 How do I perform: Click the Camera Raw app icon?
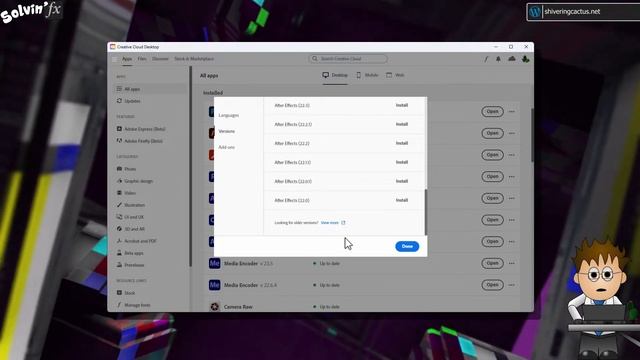[215, 307]
